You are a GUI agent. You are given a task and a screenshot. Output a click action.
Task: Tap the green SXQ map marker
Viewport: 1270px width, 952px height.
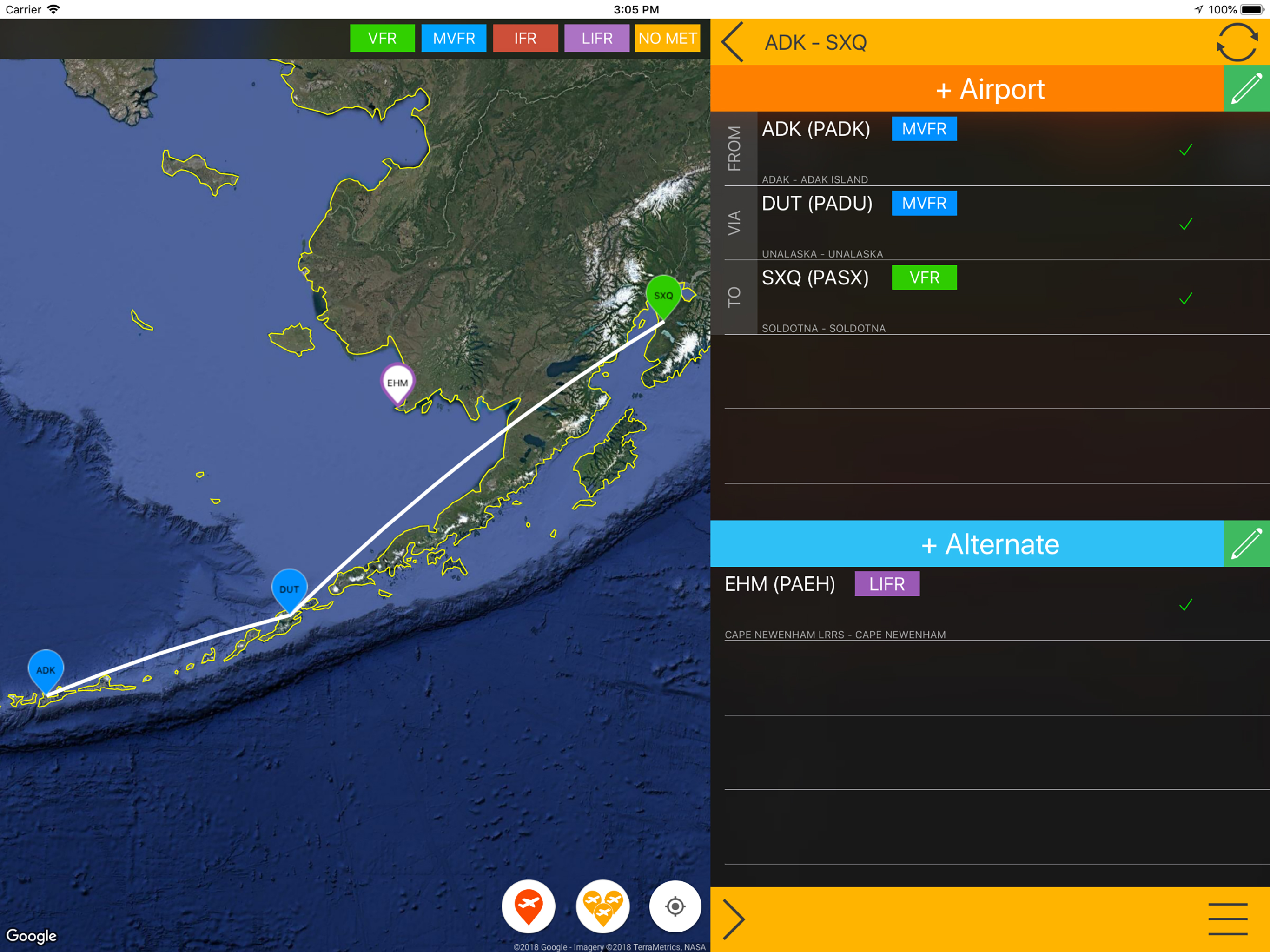663,295
